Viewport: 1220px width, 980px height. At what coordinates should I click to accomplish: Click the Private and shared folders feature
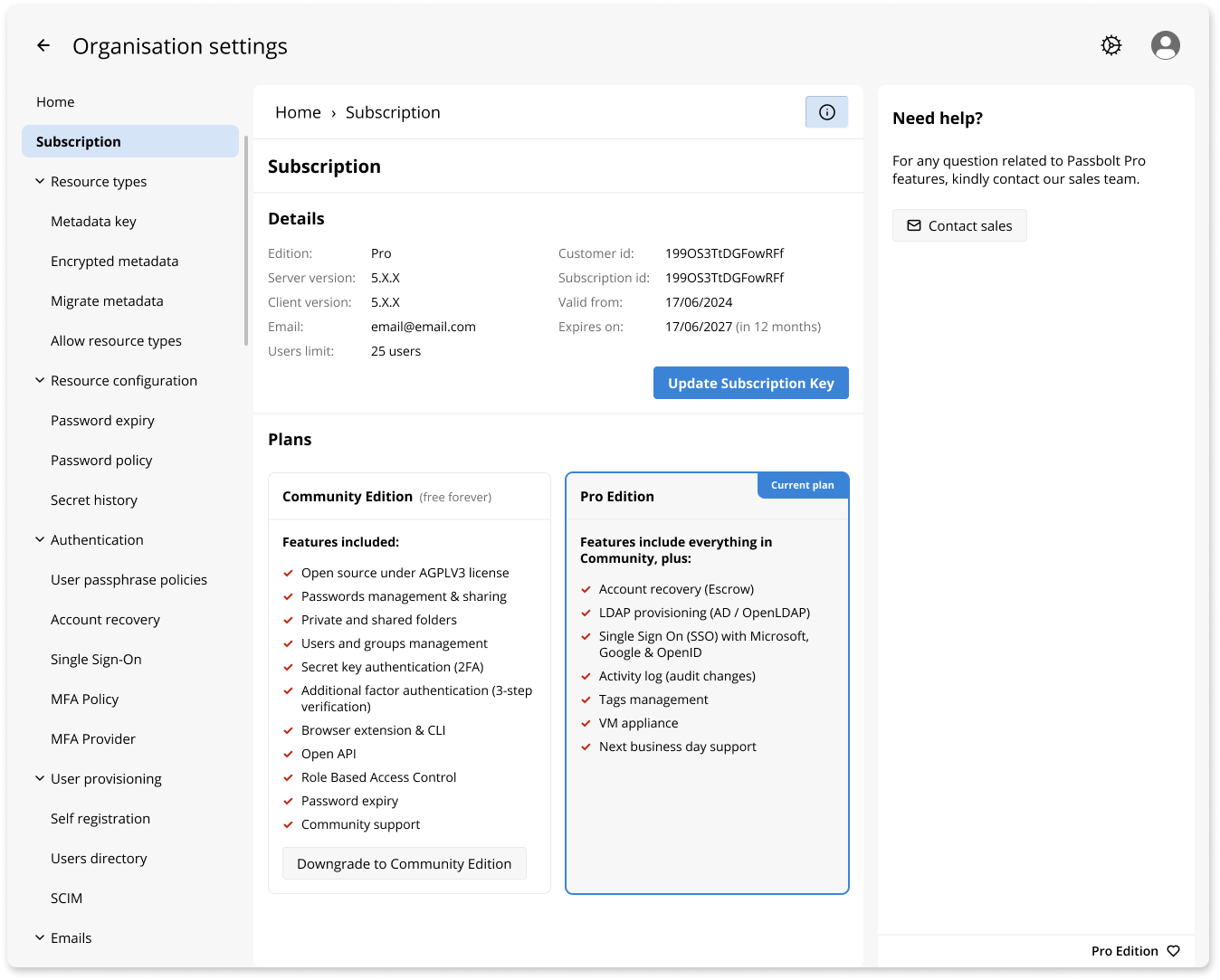379,620
